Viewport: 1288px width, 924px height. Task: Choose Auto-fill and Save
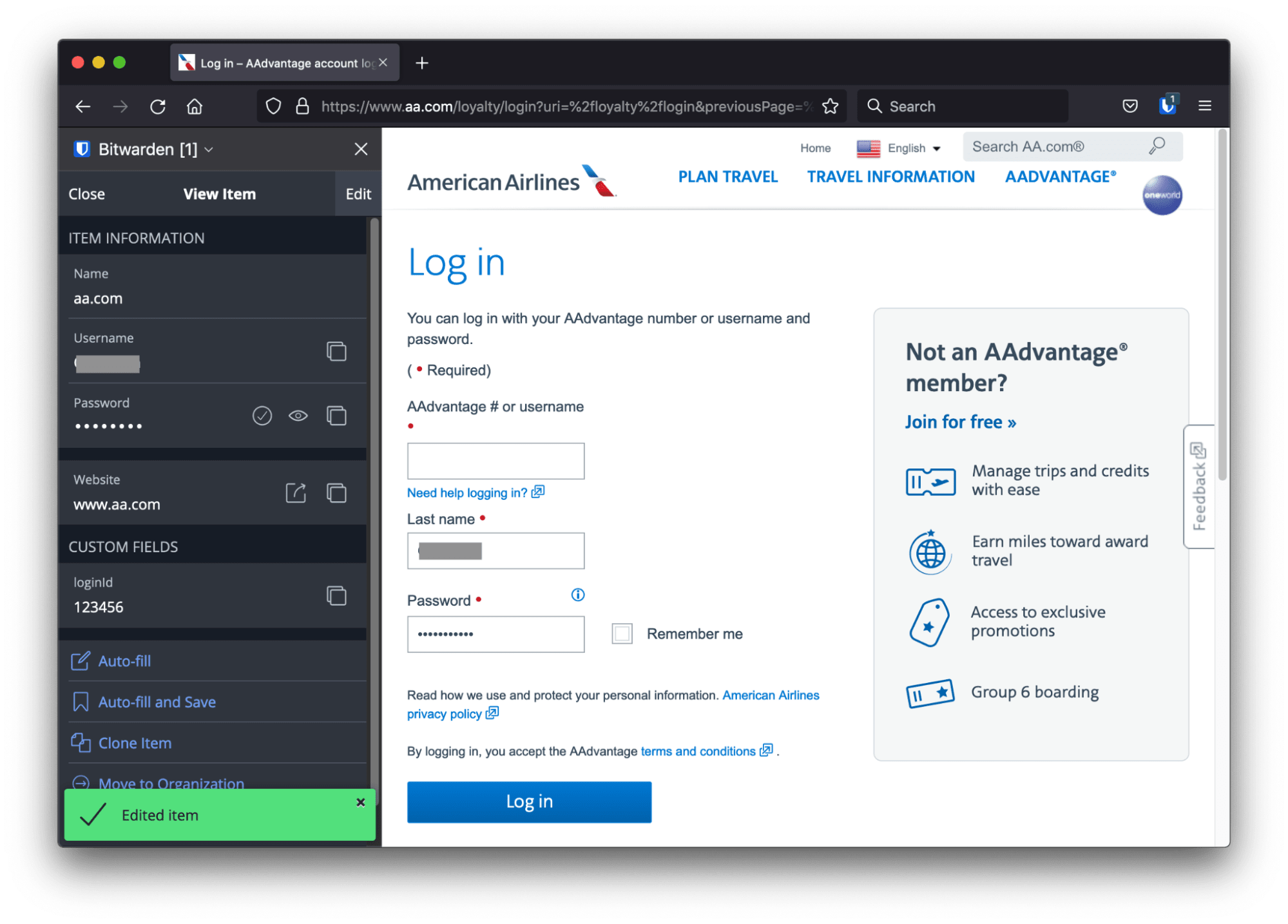pyautogui.click(x=157, y=702)
